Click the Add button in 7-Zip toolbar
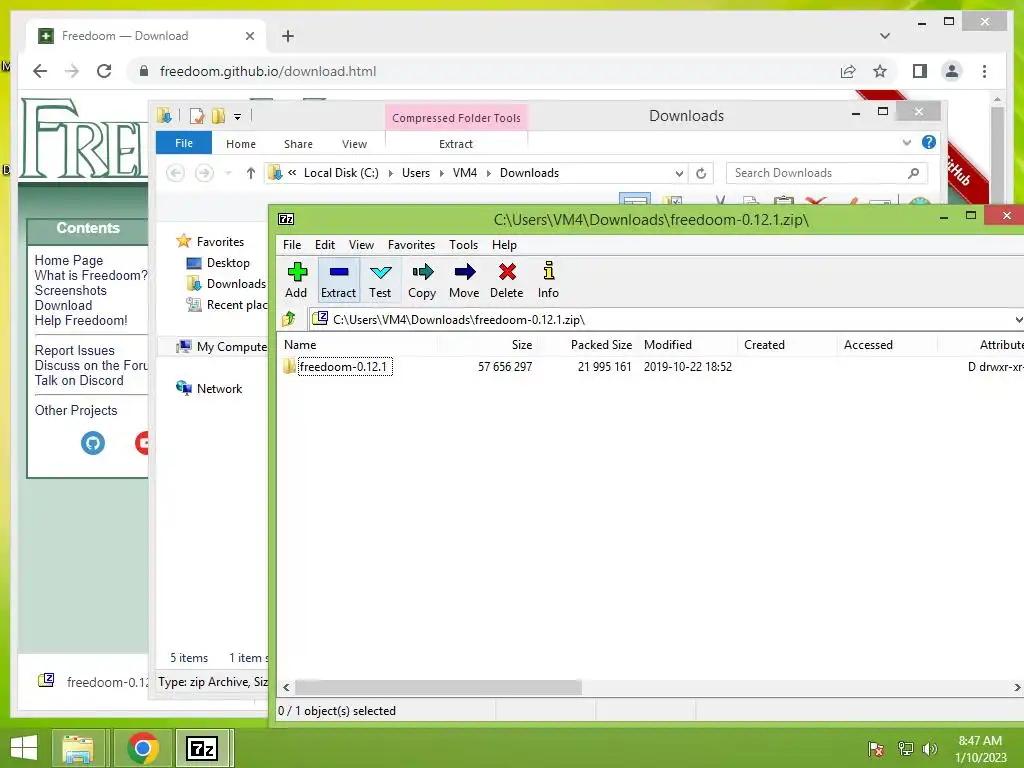 click(x=296, y=280)
